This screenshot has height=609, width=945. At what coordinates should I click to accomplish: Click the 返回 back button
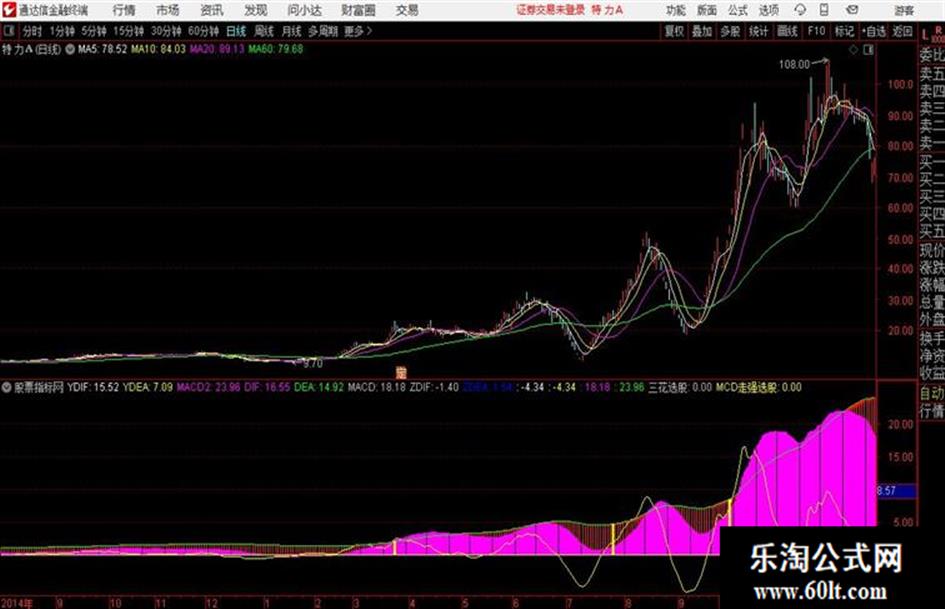click(902, 31)
